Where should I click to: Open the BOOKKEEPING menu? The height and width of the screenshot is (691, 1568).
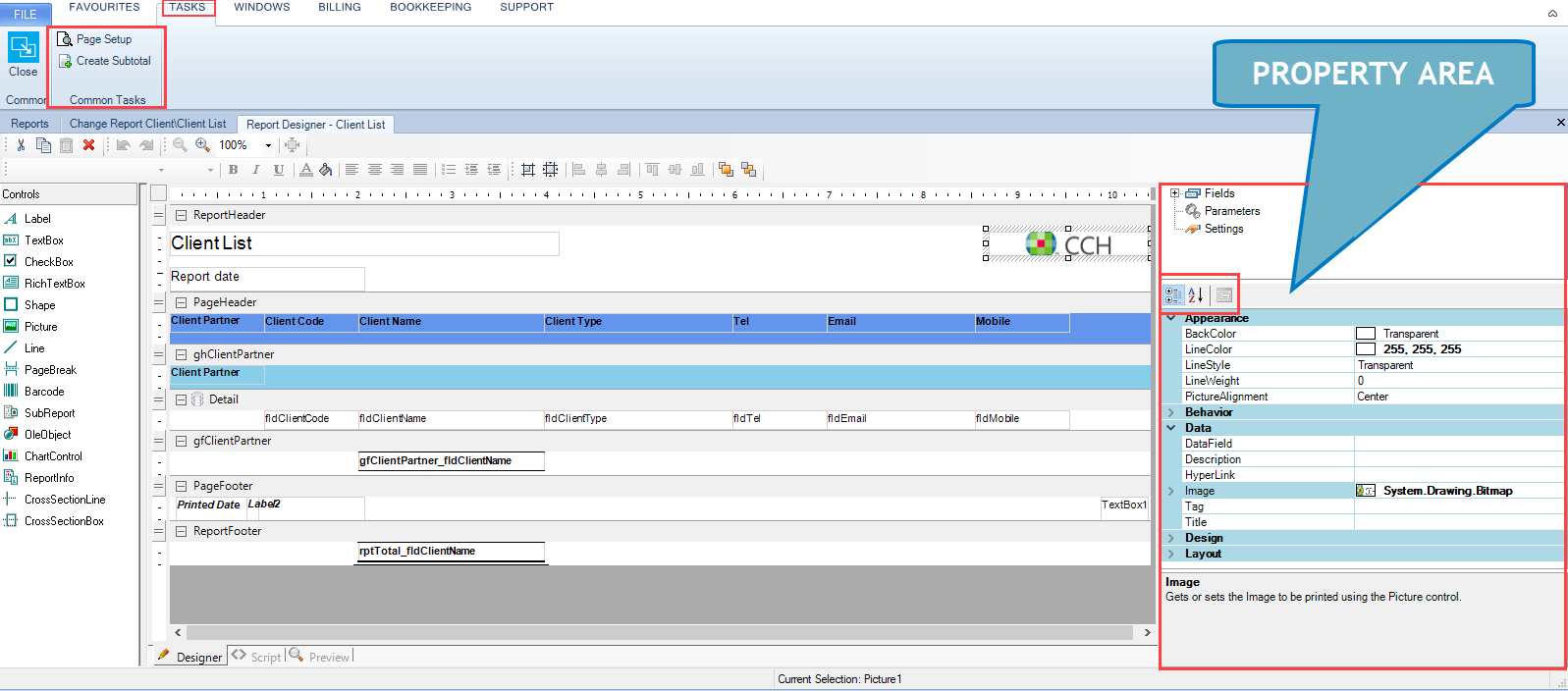pos(430,7)
